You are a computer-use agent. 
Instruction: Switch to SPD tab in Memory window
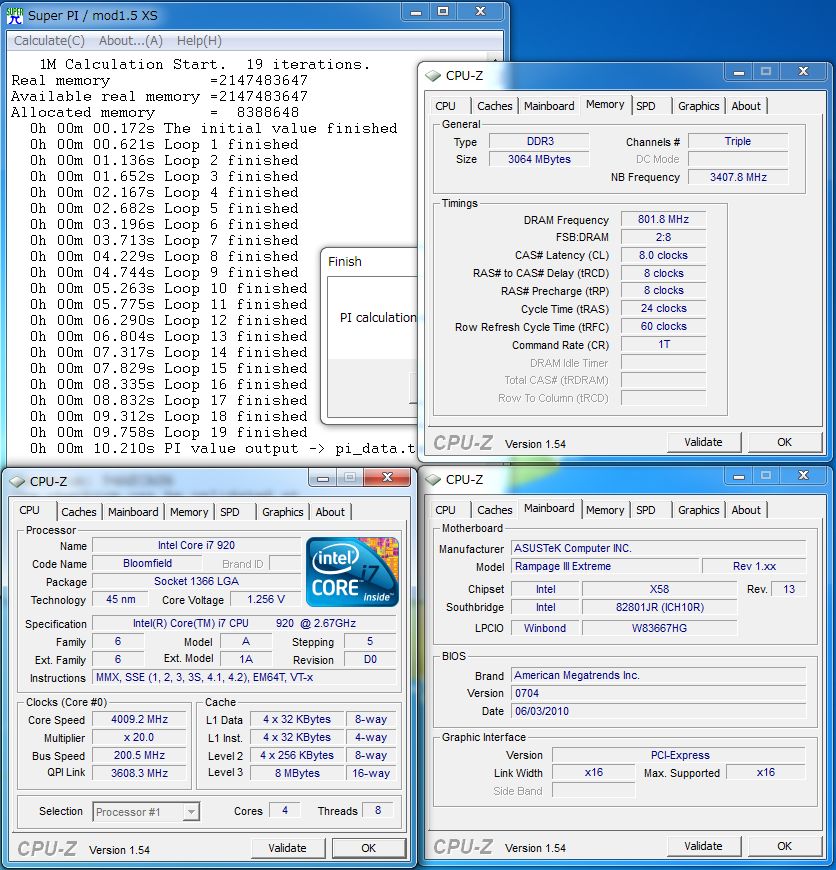click(x=646, y=106)
